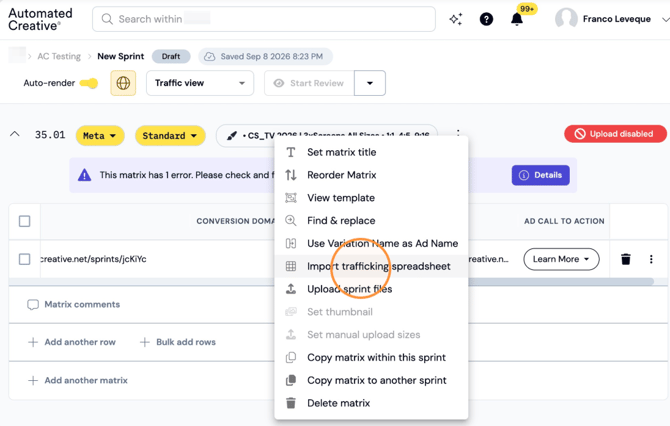Check the header select-all checkbox
The image size is (670, 426).
click(25, 221)
